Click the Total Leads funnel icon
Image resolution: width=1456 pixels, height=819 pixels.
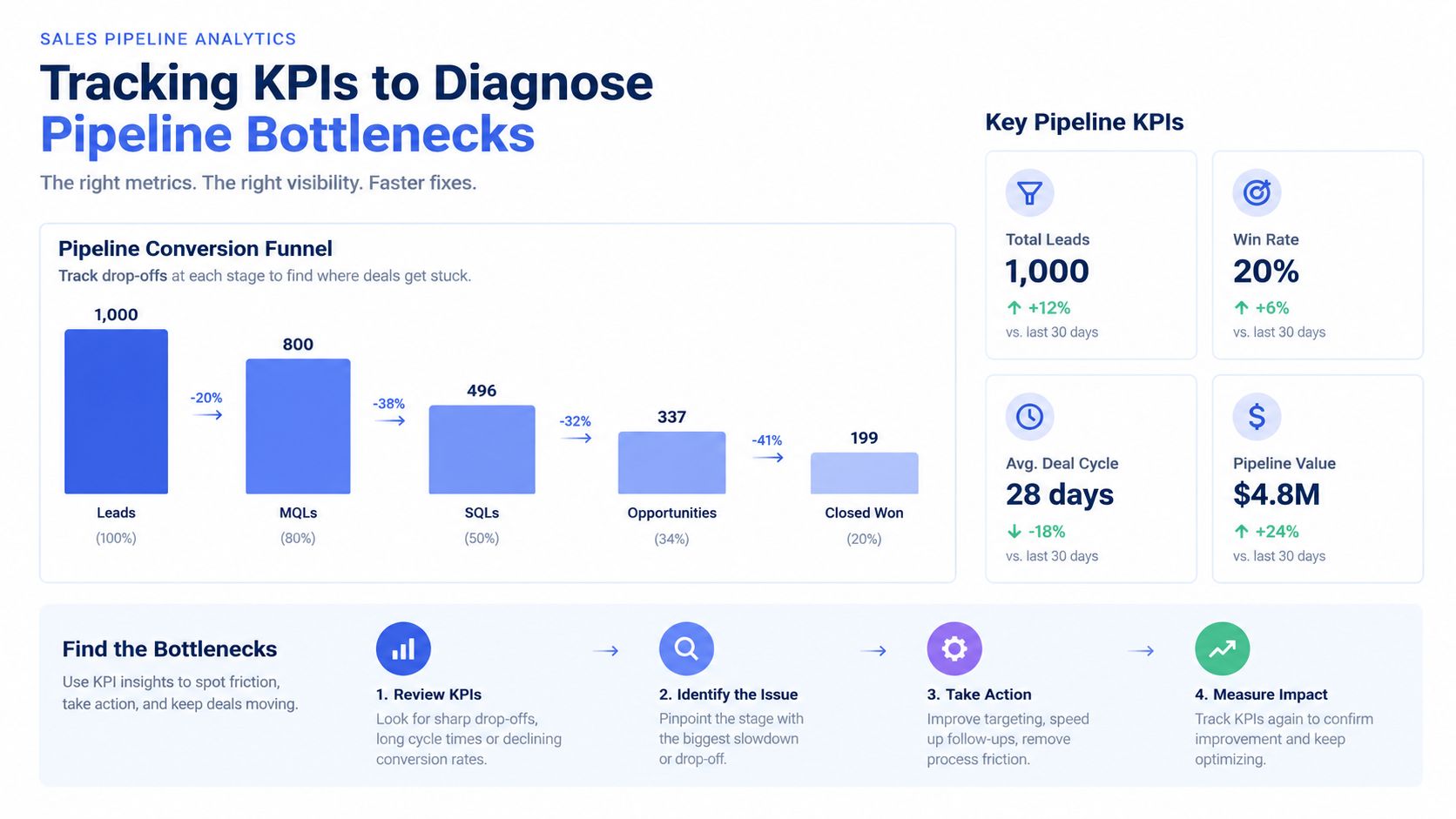point(1029,192)
